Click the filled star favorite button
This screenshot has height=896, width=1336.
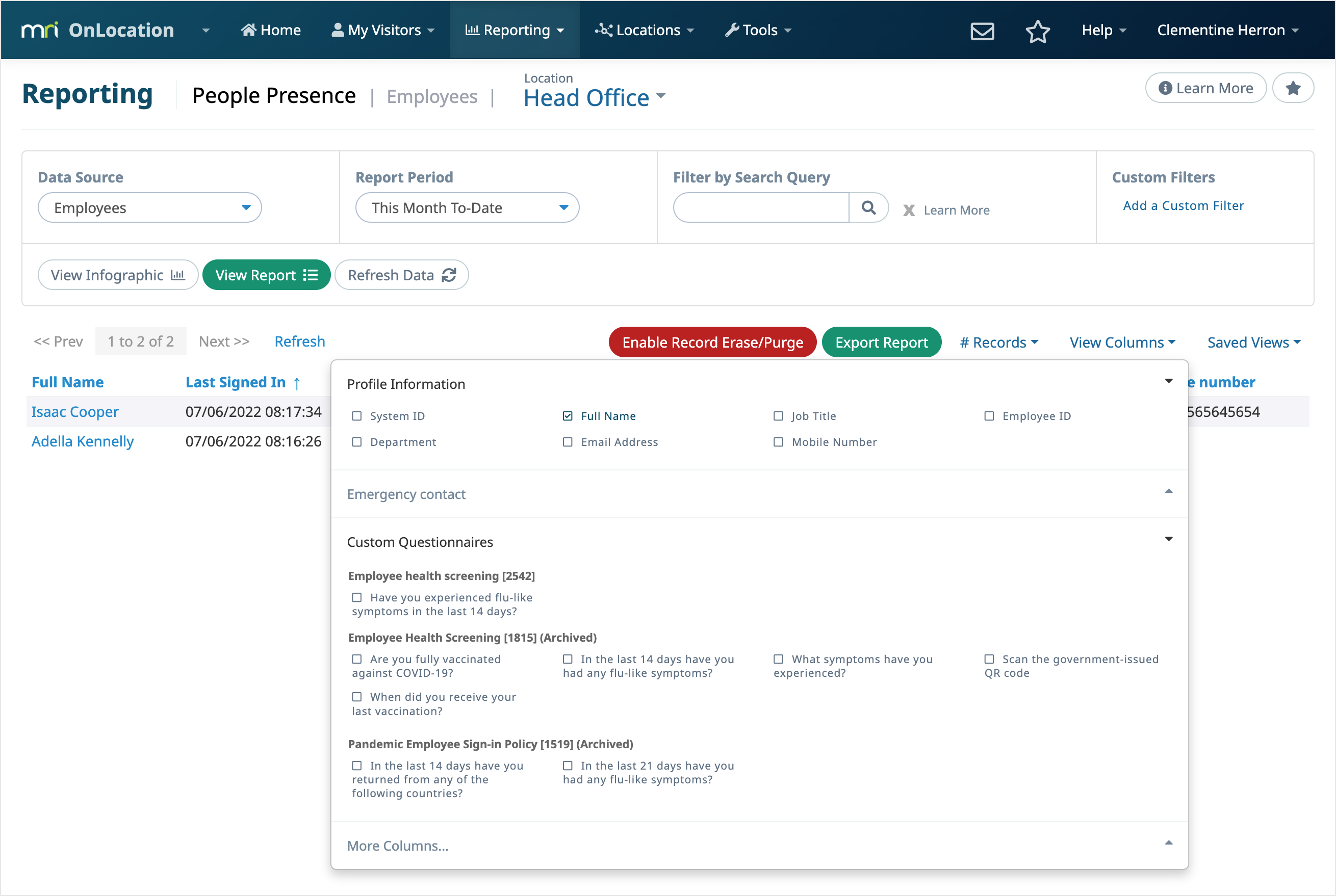click(x=1293, y=88)
